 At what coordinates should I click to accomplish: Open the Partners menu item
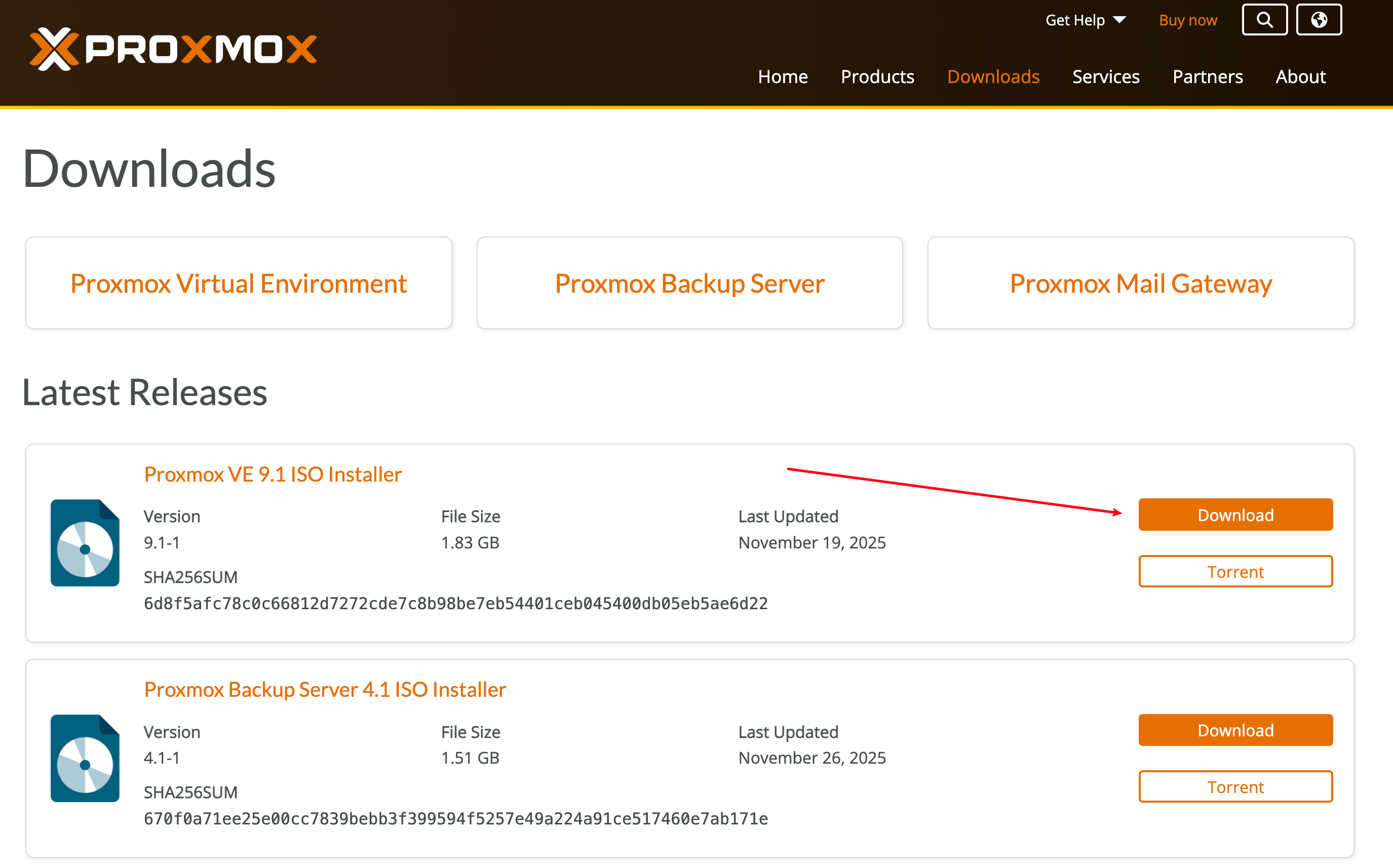1207,76
